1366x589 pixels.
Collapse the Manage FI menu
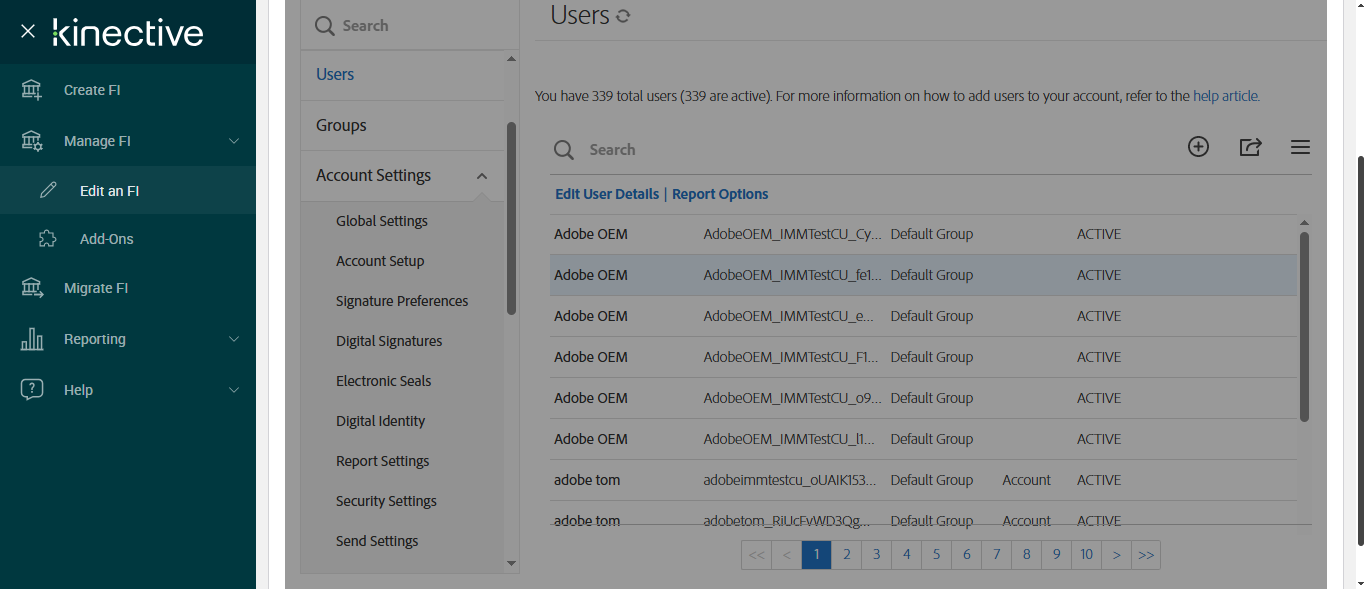pos(234,141)
